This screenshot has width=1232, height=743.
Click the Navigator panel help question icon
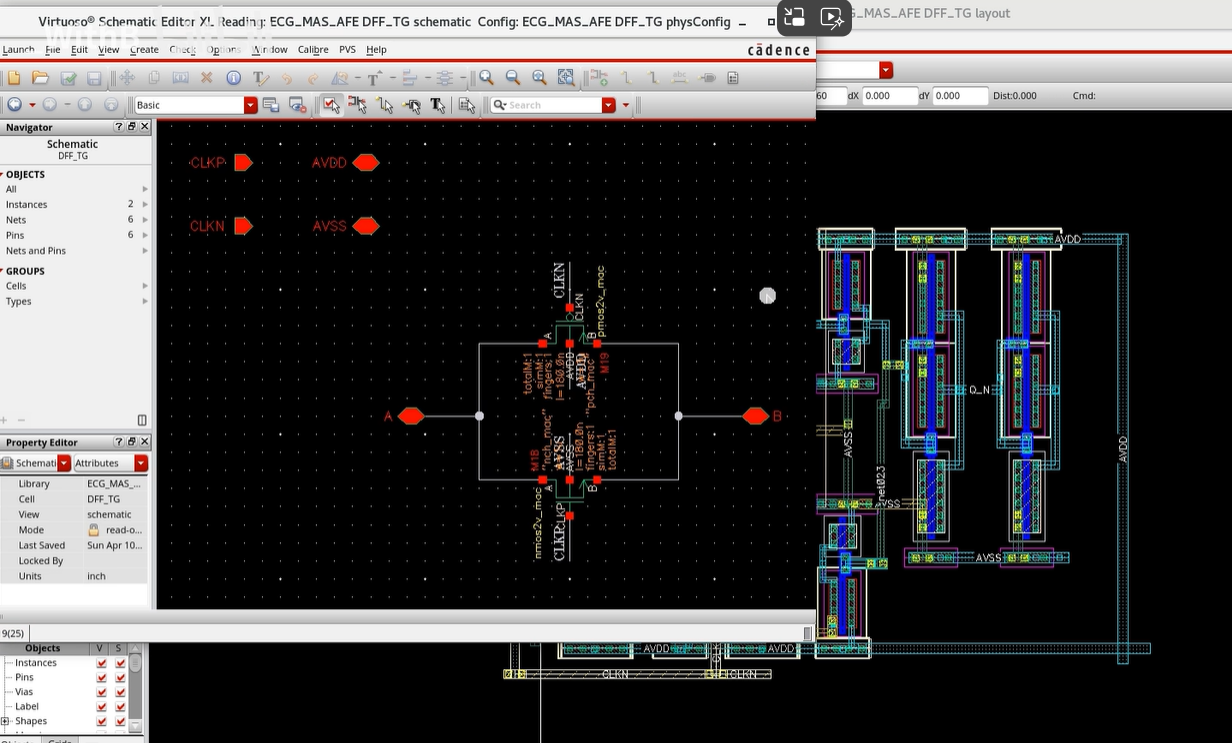point(119,127)
